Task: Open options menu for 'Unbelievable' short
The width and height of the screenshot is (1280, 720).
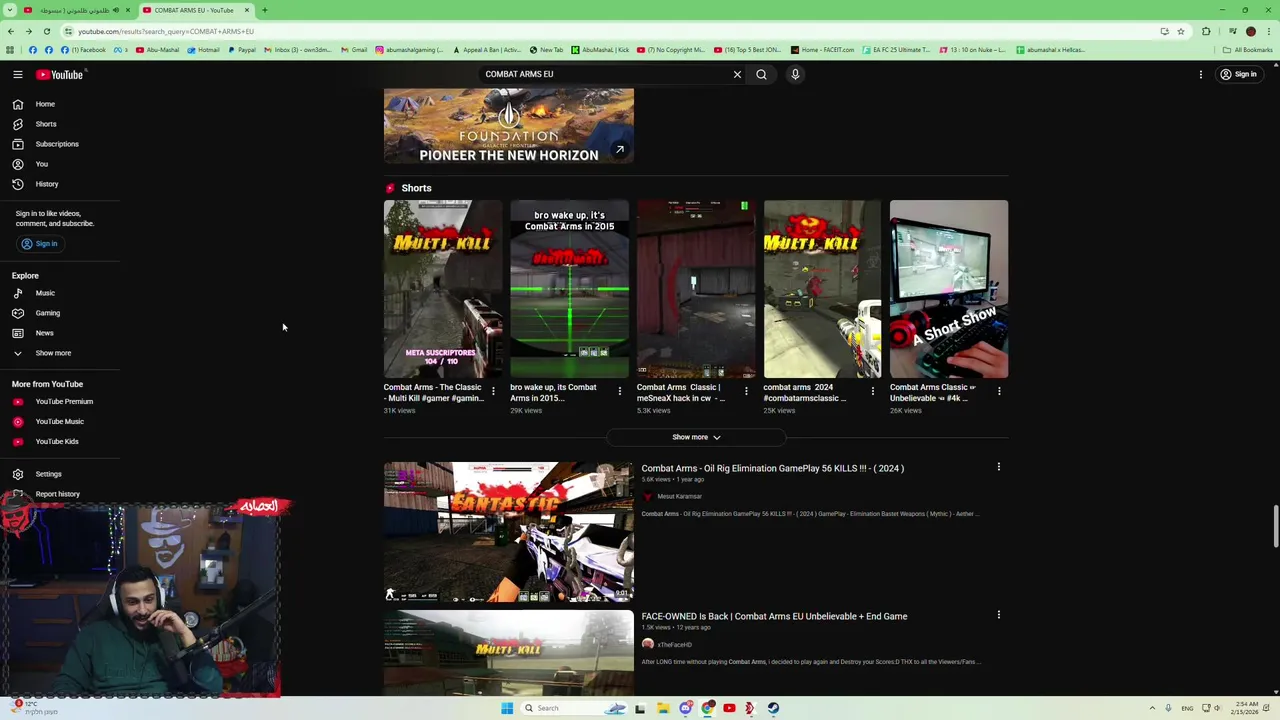Action: click(x=999, y=391)
